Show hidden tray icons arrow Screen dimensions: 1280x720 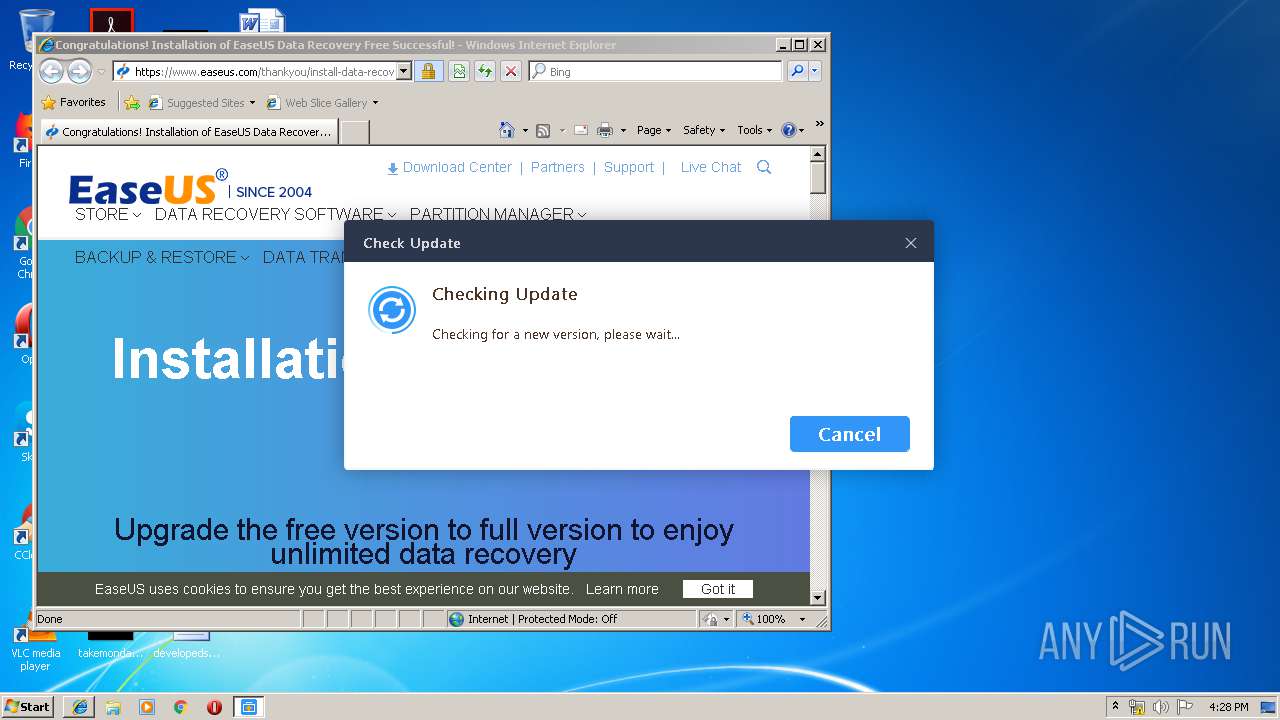click(1115, 706)
